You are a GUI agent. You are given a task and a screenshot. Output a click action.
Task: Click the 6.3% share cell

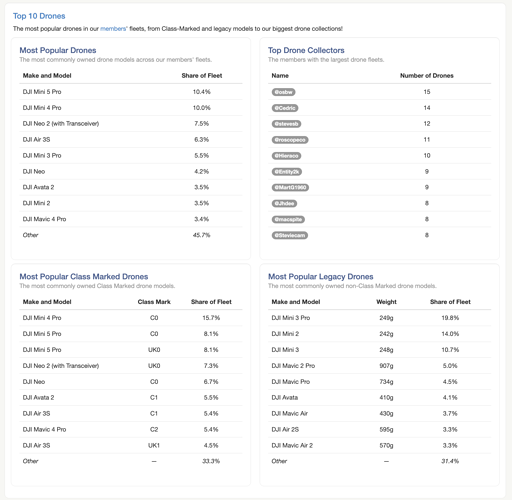[x=202, y=140]
